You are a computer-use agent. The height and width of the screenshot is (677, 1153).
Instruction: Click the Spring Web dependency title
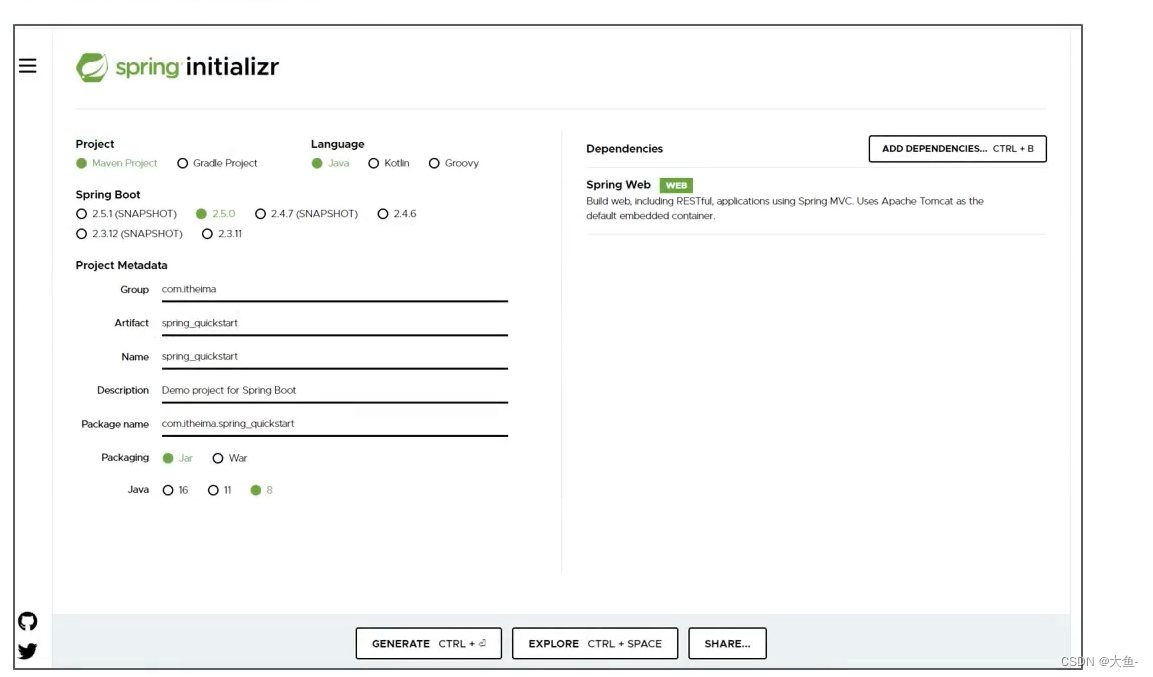tap(618, 185)
